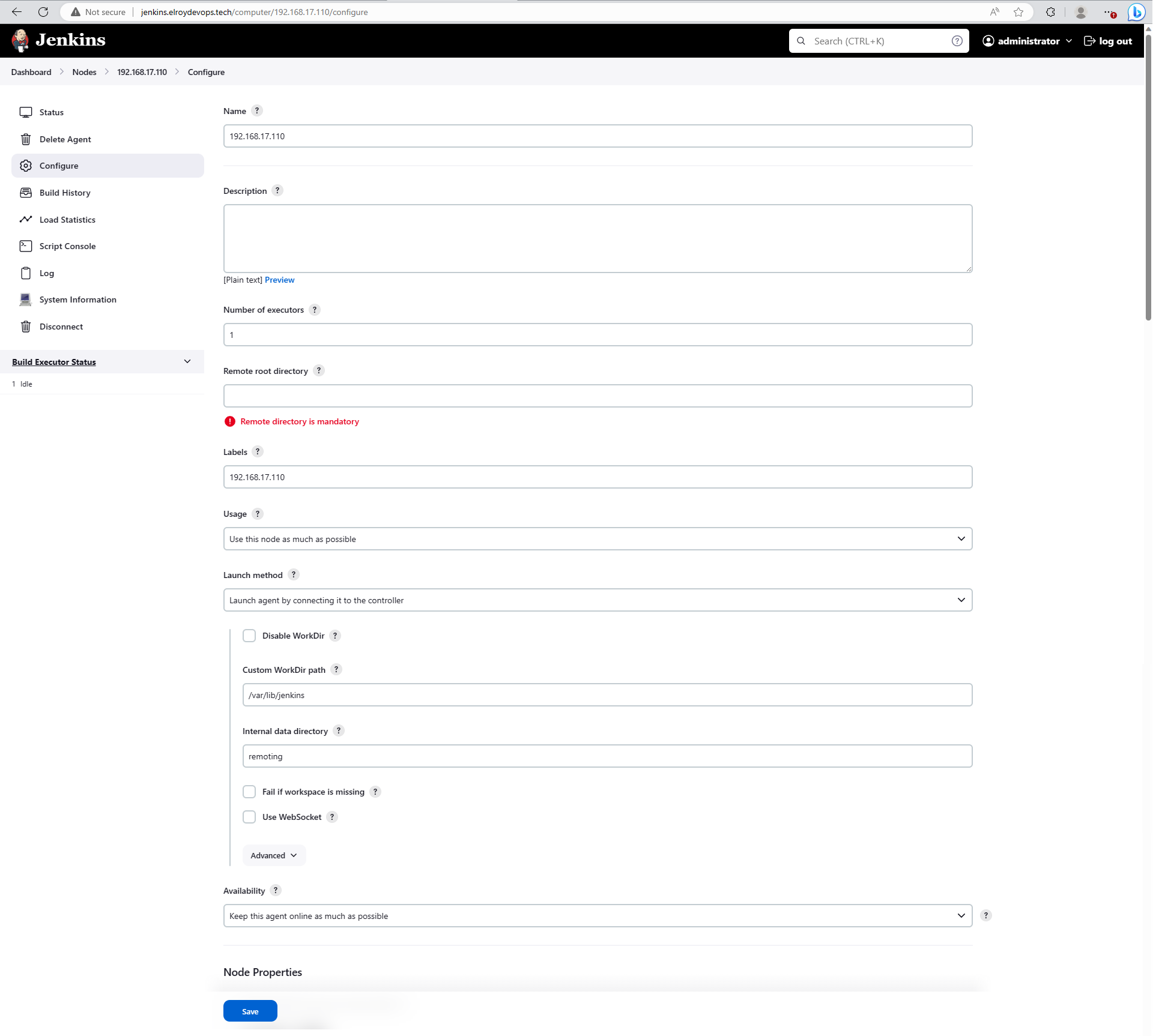Click the Number of executors field
The width and height of the screenshot is (1153, 1036).
598,335
